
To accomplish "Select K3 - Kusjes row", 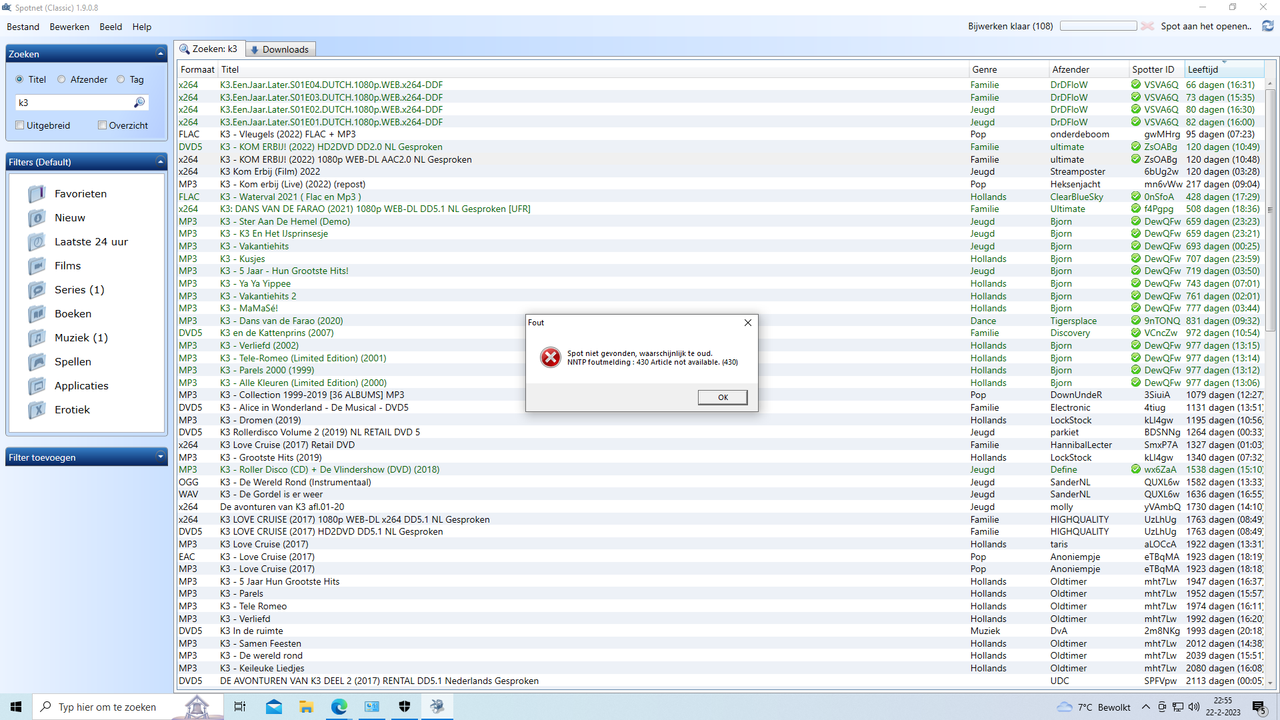I will click(x=722, y=259).
